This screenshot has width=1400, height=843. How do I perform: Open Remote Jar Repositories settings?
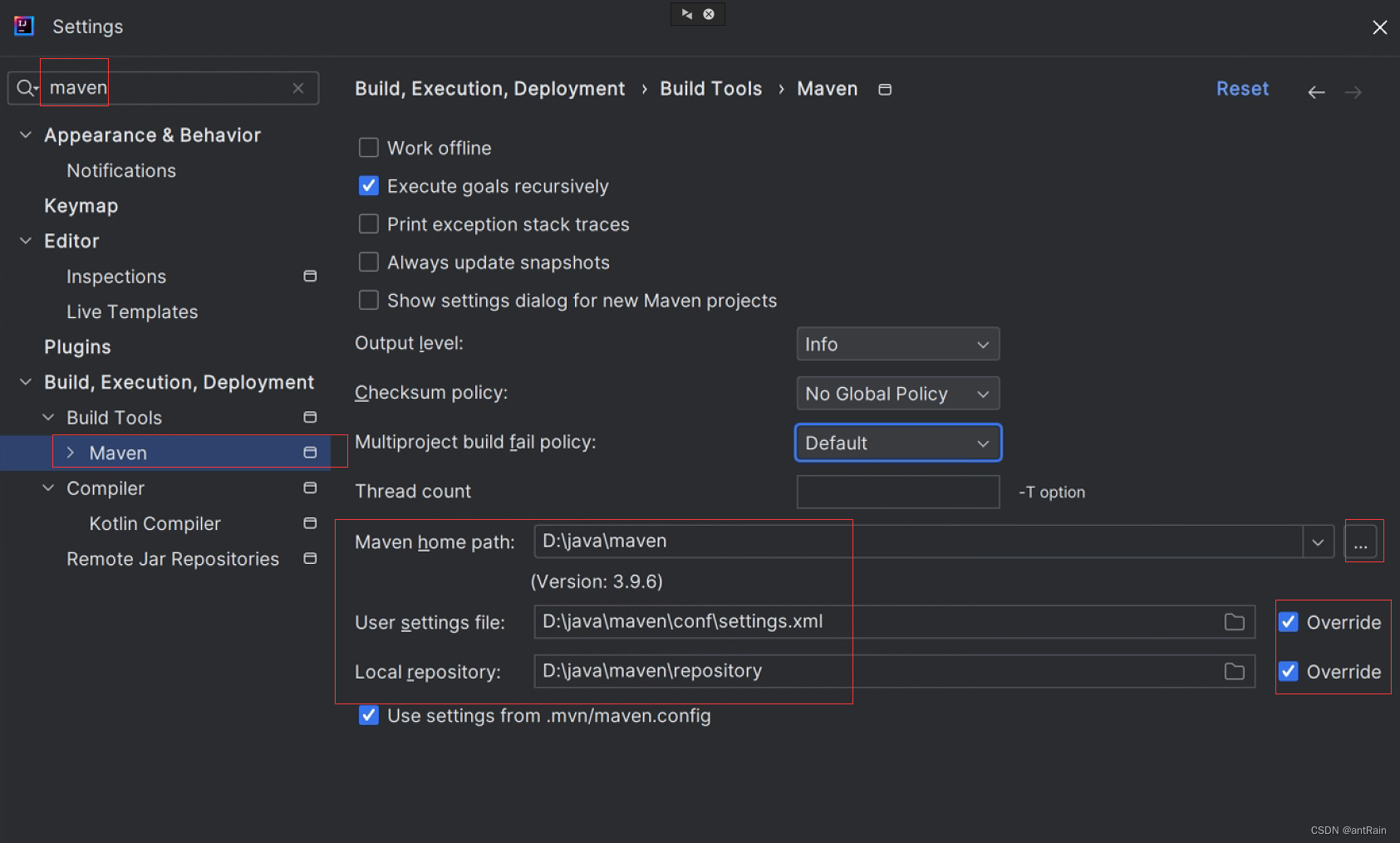(x=173, y=559)
